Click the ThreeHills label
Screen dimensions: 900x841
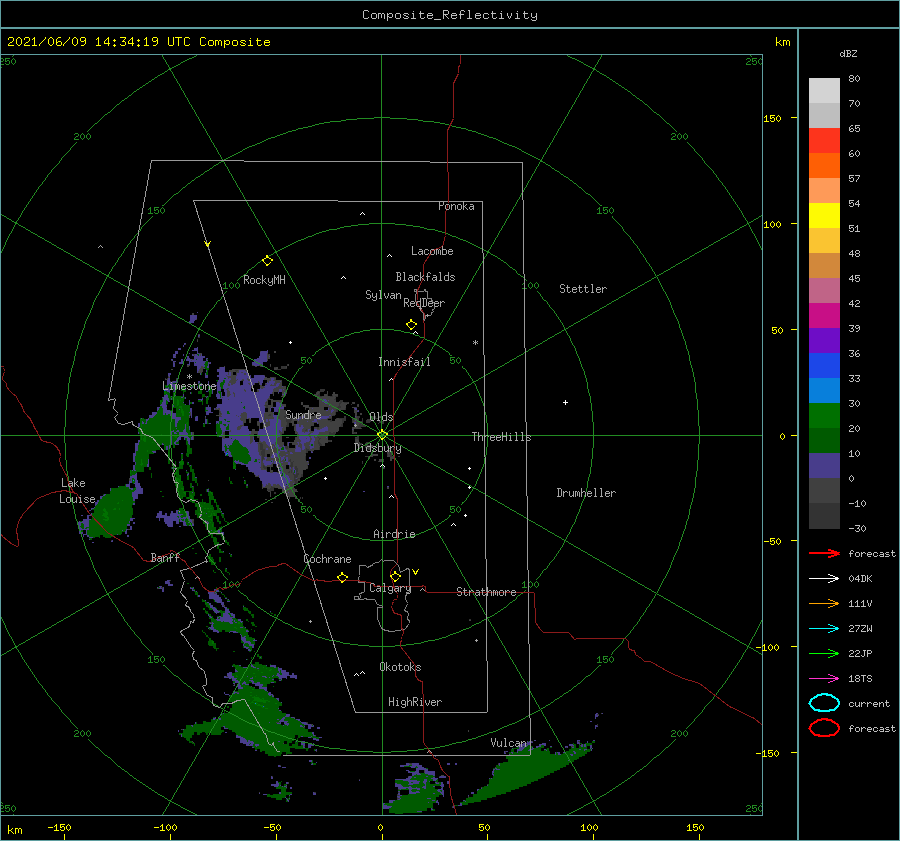[501, 437]
